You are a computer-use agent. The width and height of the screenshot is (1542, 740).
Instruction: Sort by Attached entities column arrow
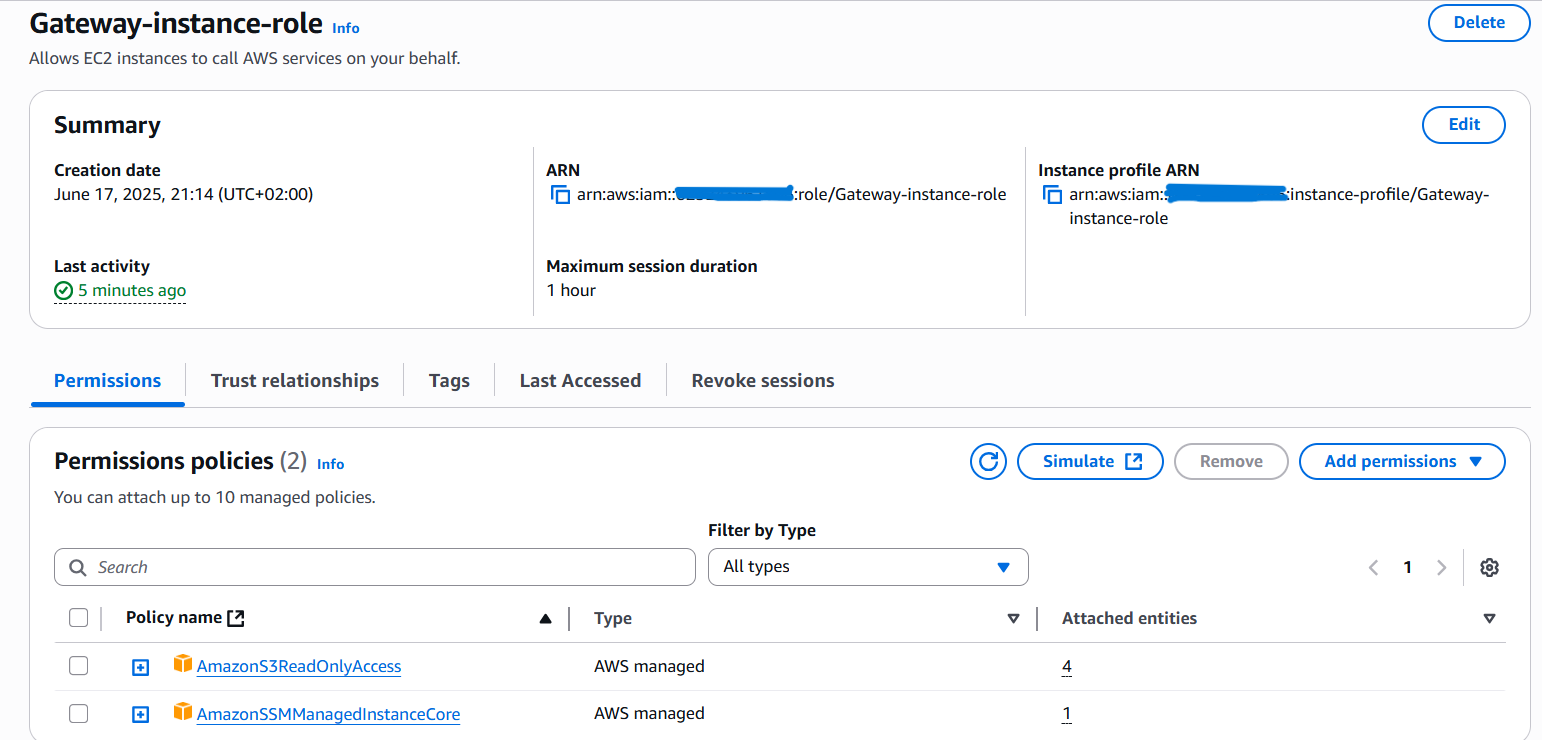[x=1489, y=619]
